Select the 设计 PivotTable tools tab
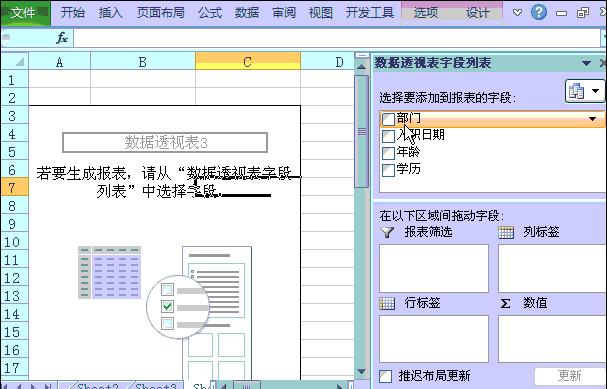Viewport: 607px width, 389px height. [x=477, y=13]
